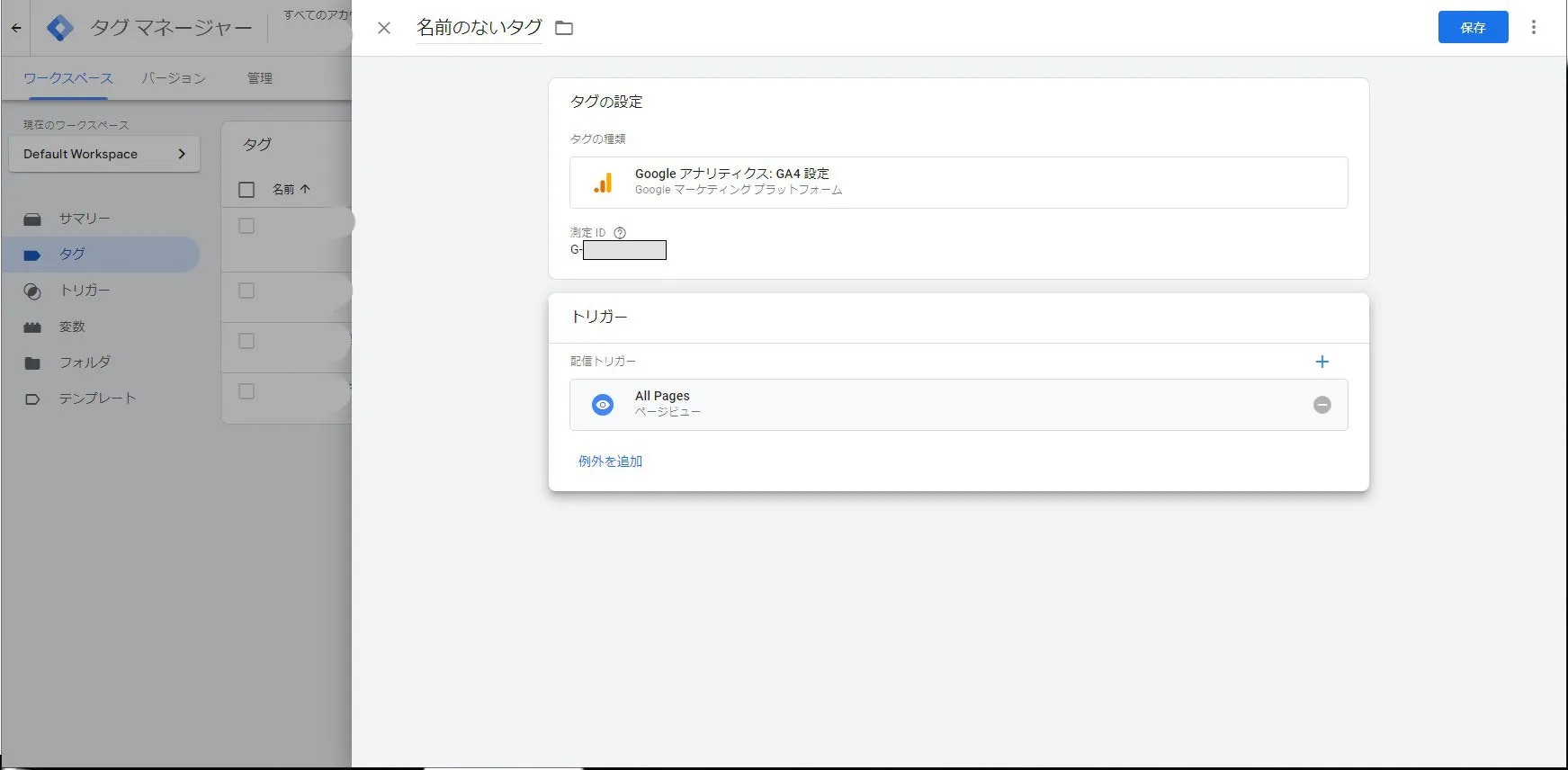Click the テンプレート label-shaped icon

(x=32, y=399)
